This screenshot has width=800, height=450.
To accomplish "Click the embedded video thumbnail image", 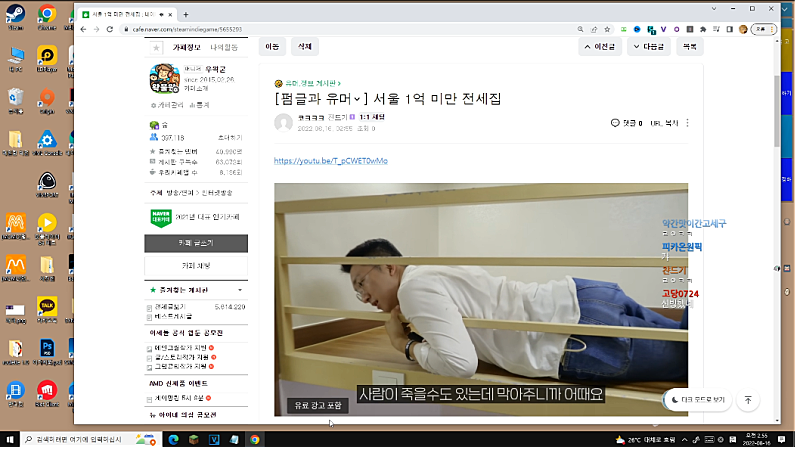I will [481, 299].
